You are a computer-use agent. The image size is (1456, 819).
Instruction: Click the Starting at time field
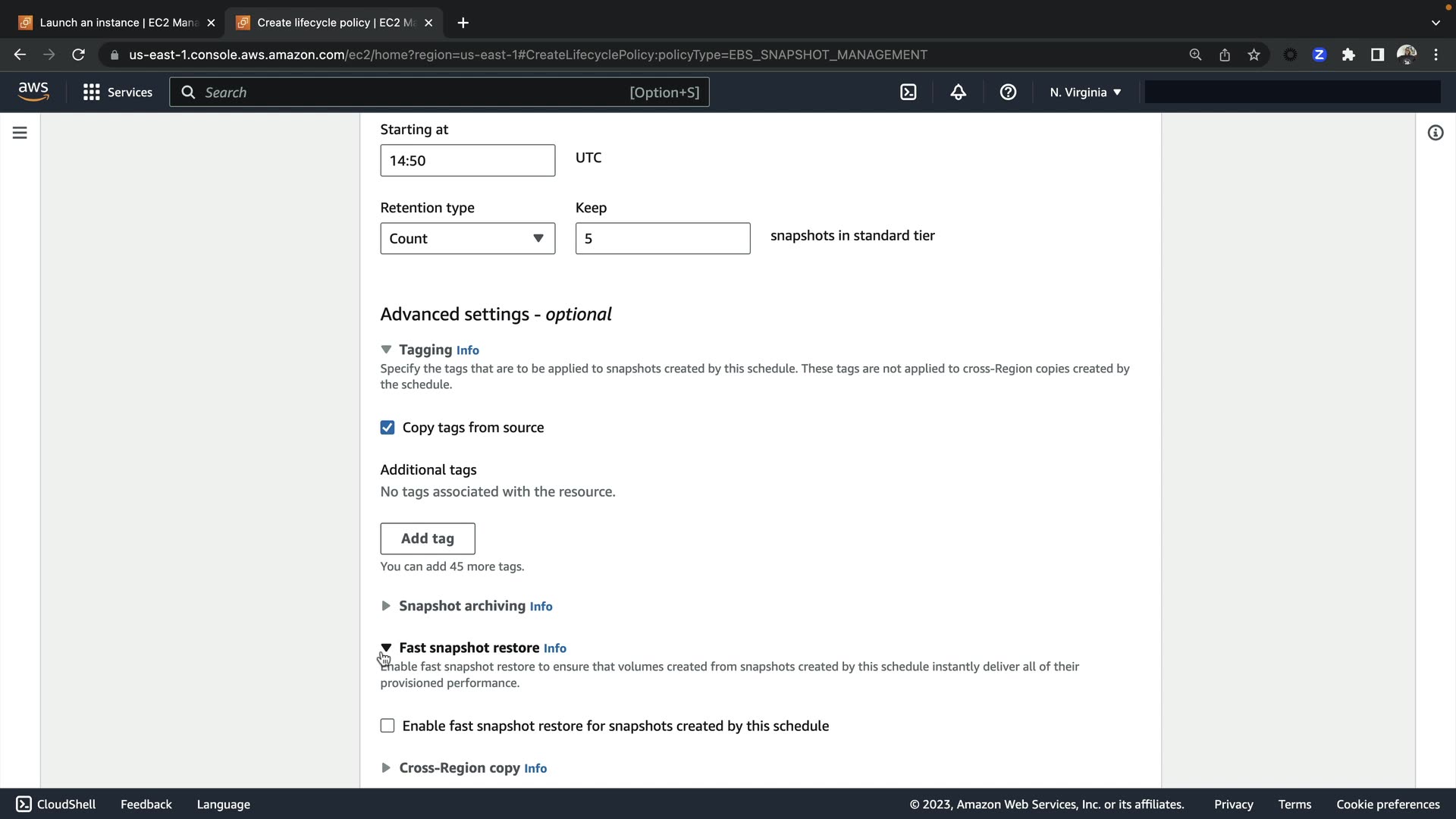pos(467,160)
